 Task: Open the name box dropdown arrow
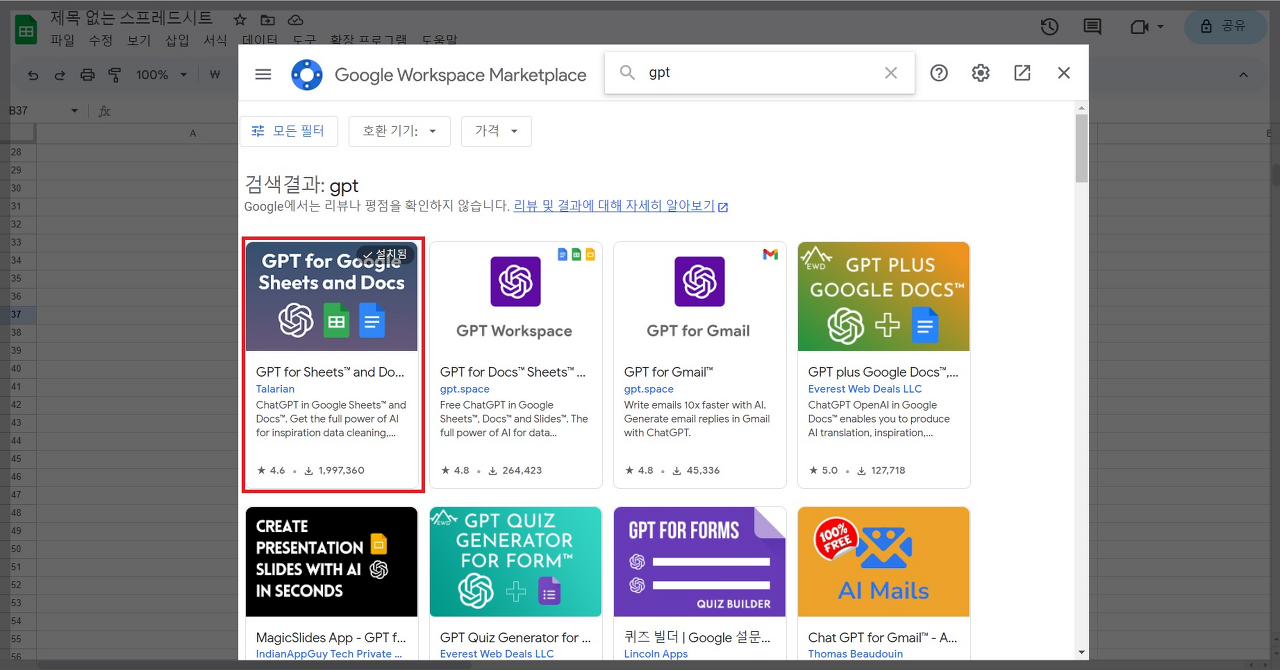point(74,111)
